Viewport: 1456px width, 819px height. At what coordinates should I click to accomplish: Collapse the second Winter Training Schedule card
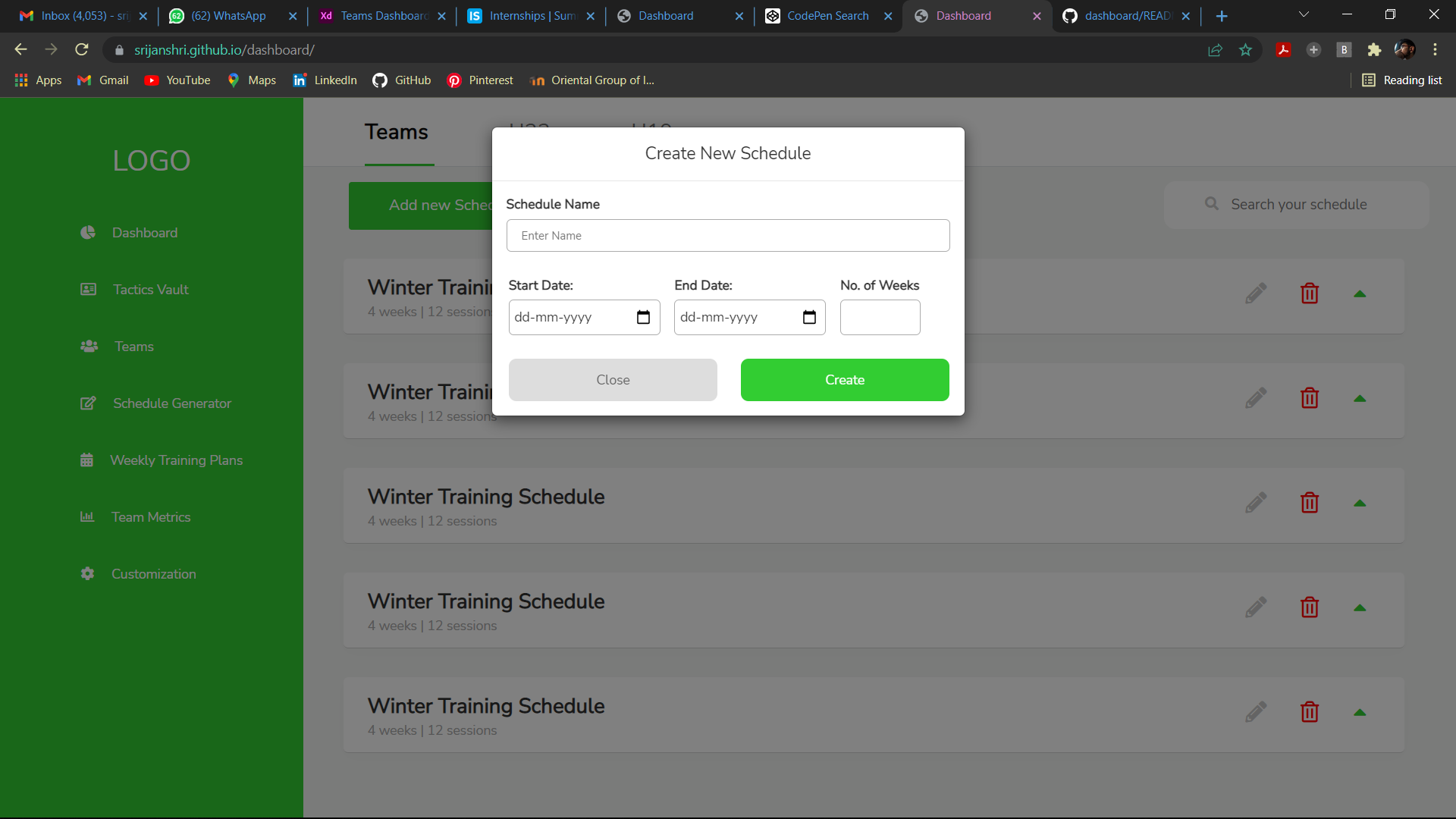1360,399
